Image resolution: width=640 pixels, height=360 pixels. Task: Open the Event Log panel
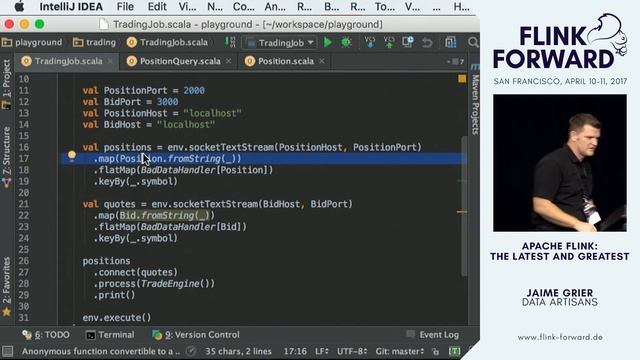(x=433, y=335)
